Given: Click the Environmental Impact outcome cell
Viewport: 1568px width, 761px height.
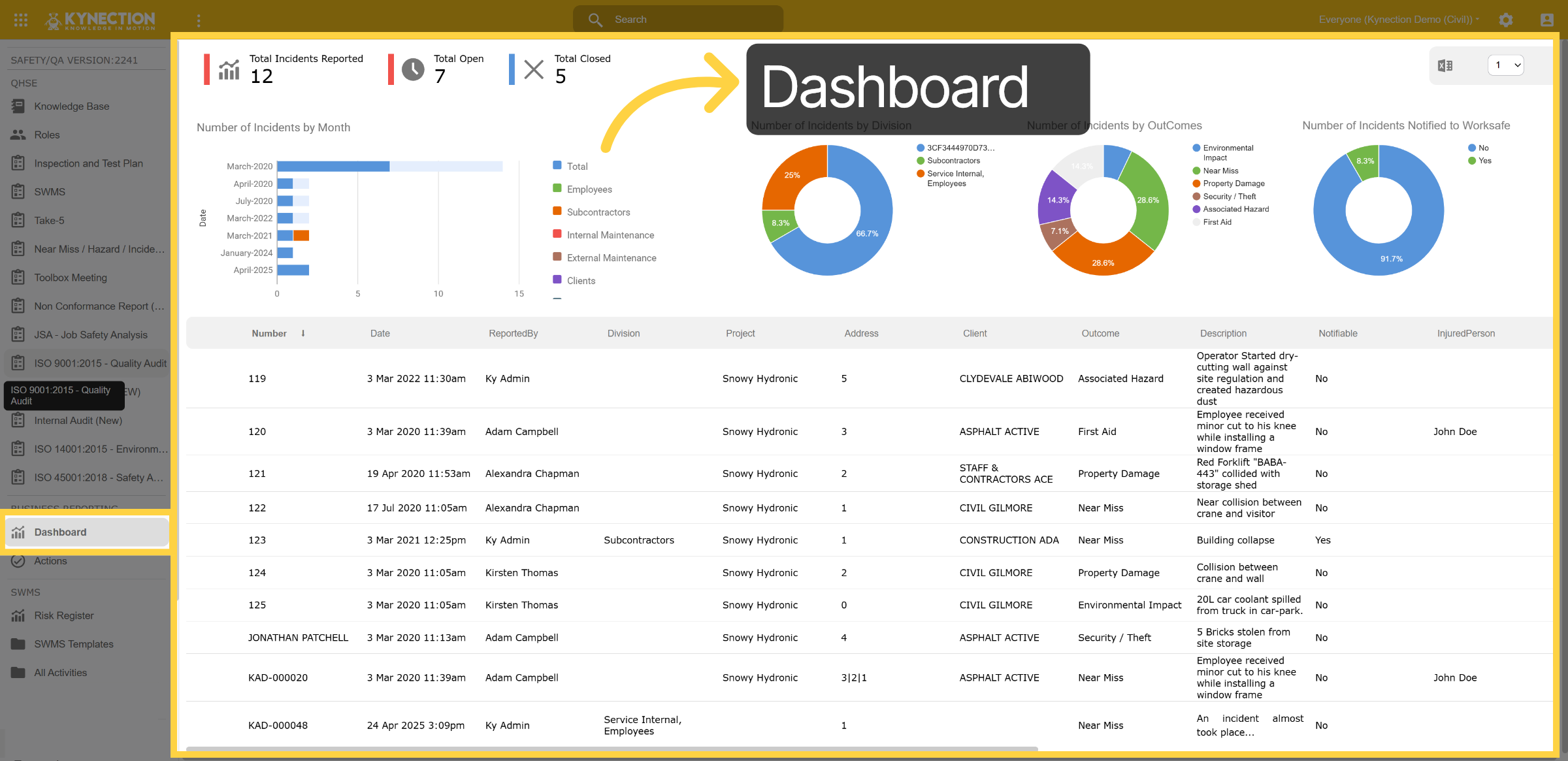Looking at the screenshot, I should point(1130,606).
